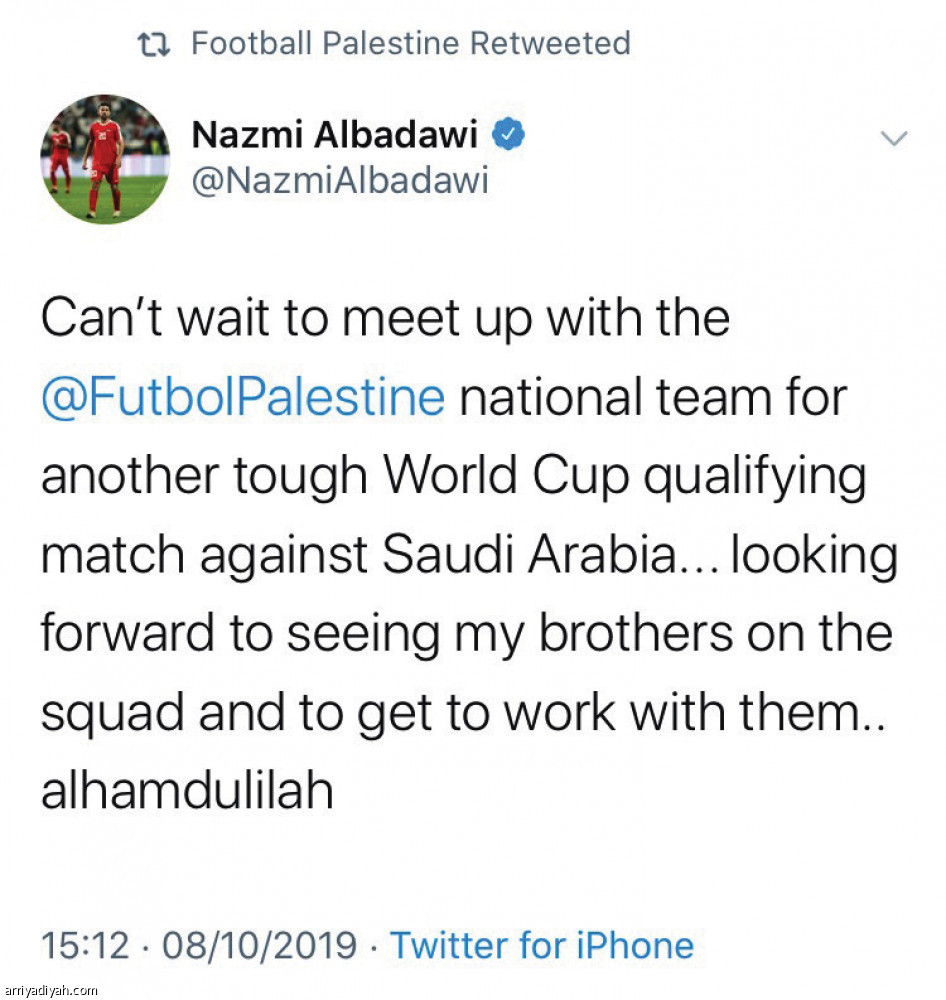Click the first line "Can't wait to meet up"
Image resolution: width=946 pixels, height=1000 pixels.
coord(385,319)
